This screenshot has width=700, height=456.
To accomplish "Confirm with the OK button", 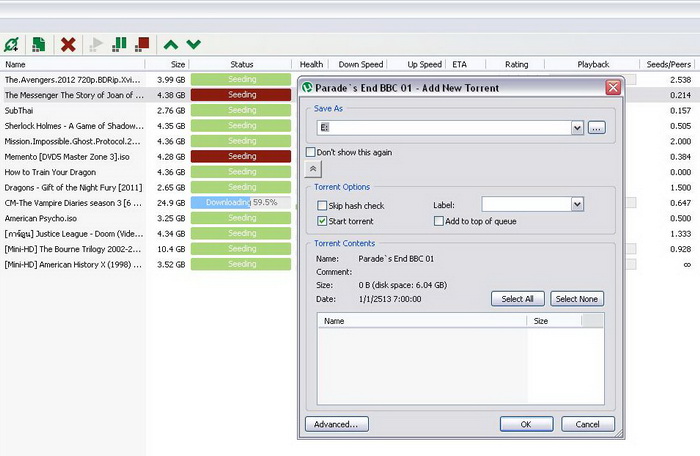I will tap(526, 424).
